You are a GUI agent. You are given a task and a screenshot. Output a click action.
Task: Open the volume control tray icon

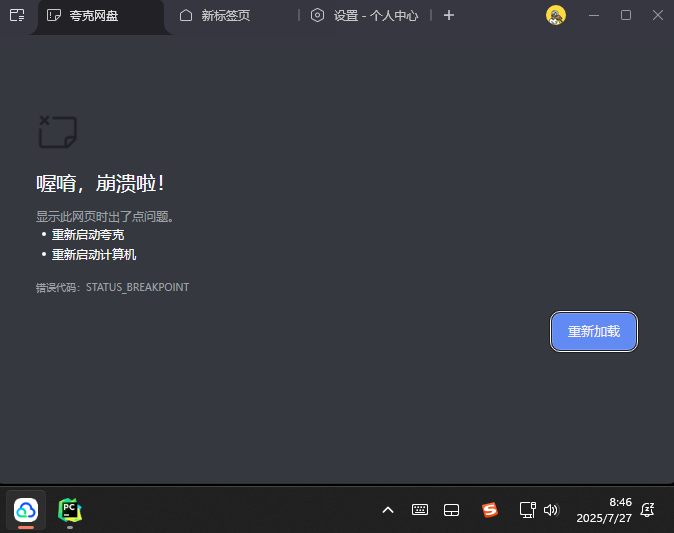(x=551, y=510)
